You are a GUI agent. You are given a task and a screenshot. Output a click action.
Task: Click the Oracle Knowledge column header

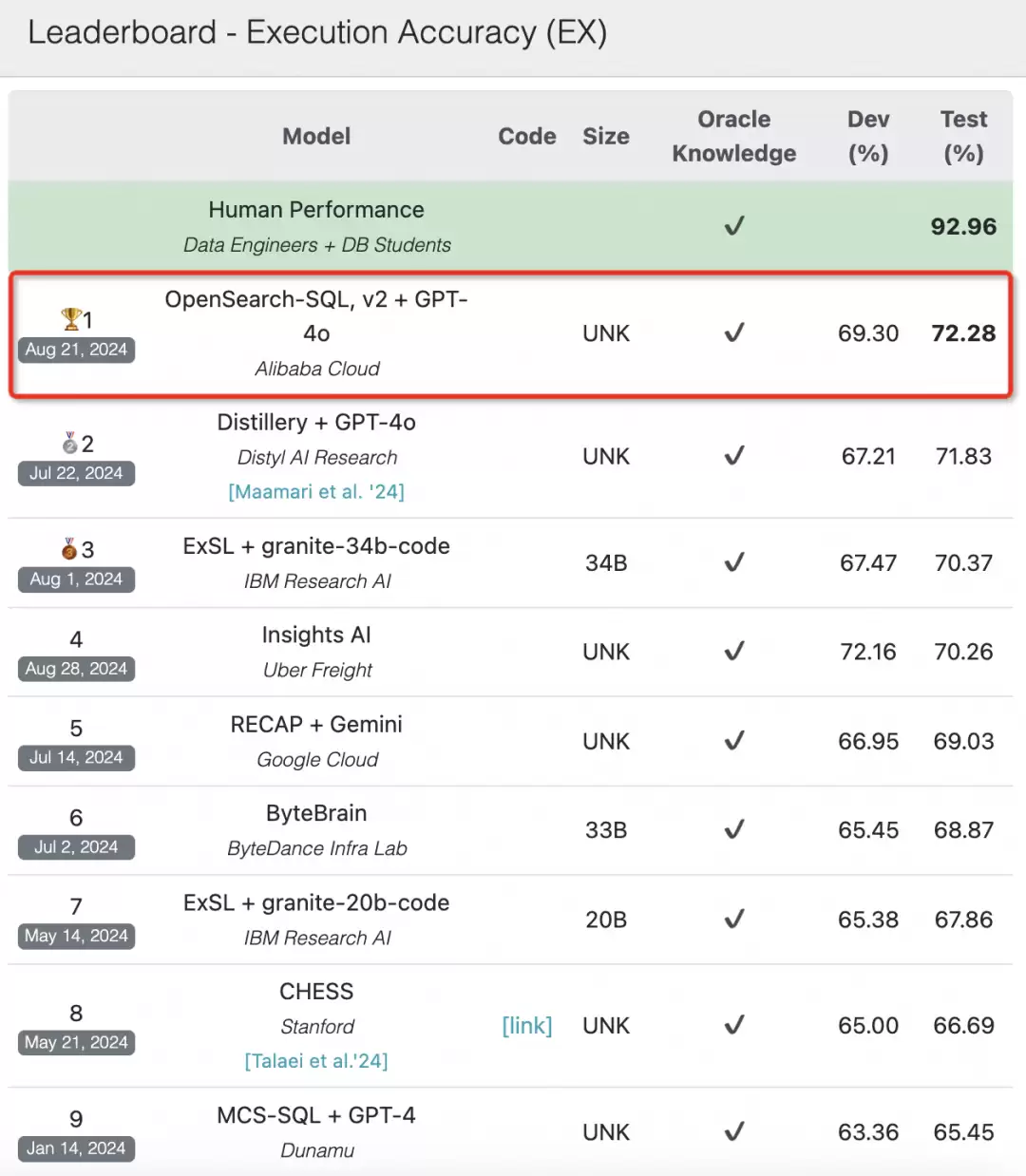pyautogui.click(x=734, y=136)
